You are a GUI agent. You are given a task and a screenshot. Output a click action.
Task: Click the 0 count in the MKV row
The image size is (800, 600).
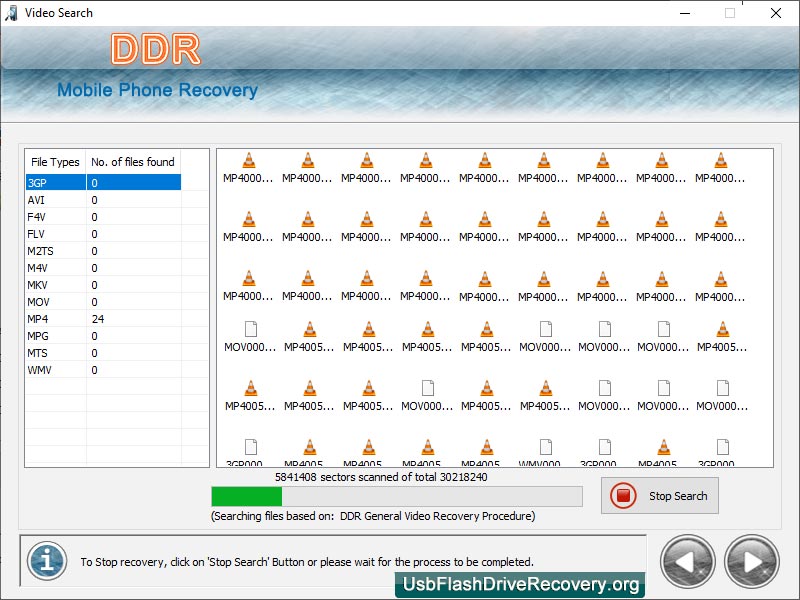(94, 285)
